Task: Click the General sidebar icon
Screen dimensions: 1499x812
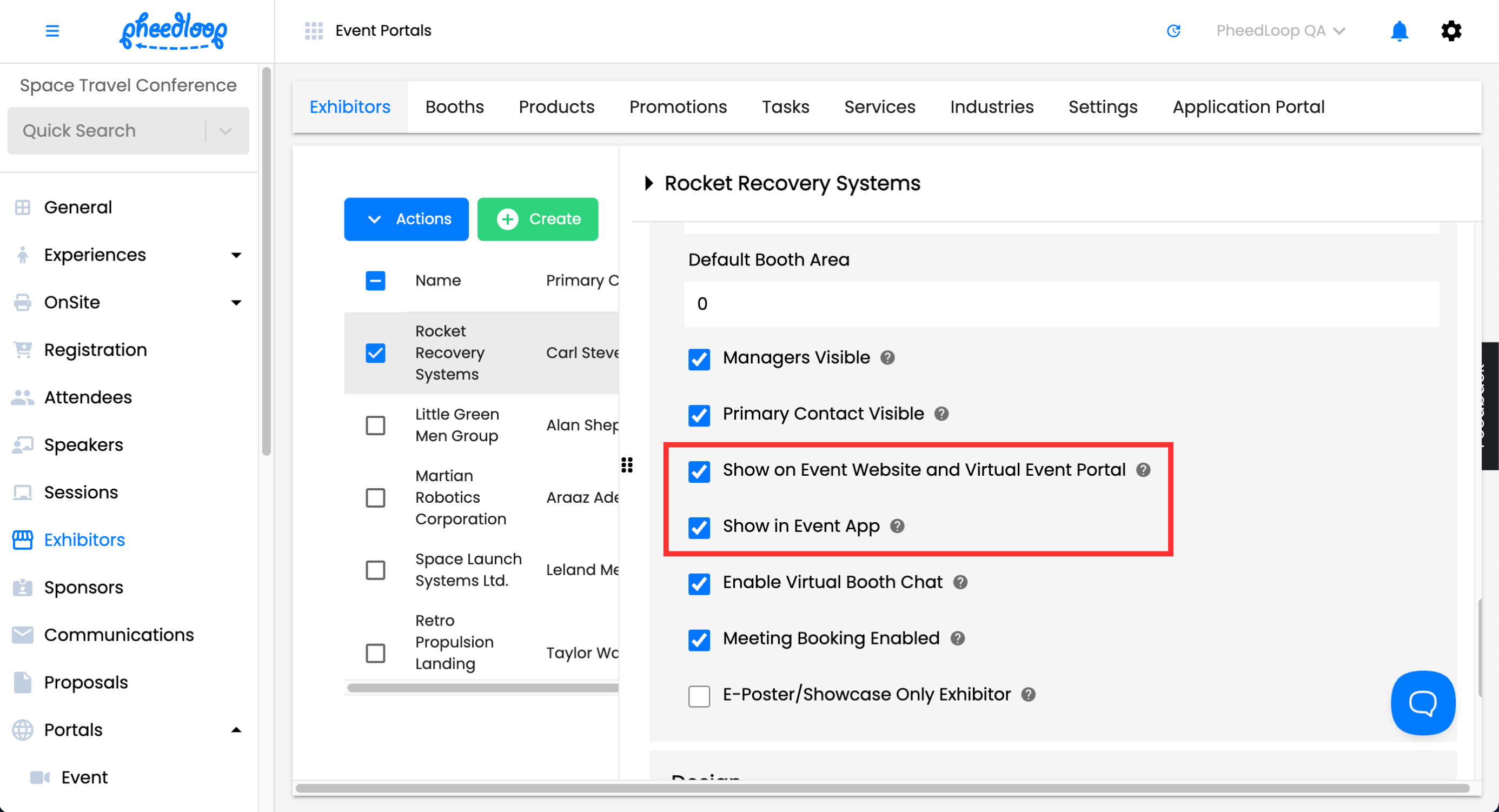Action: pyautogui.click(x=23, y=208)
